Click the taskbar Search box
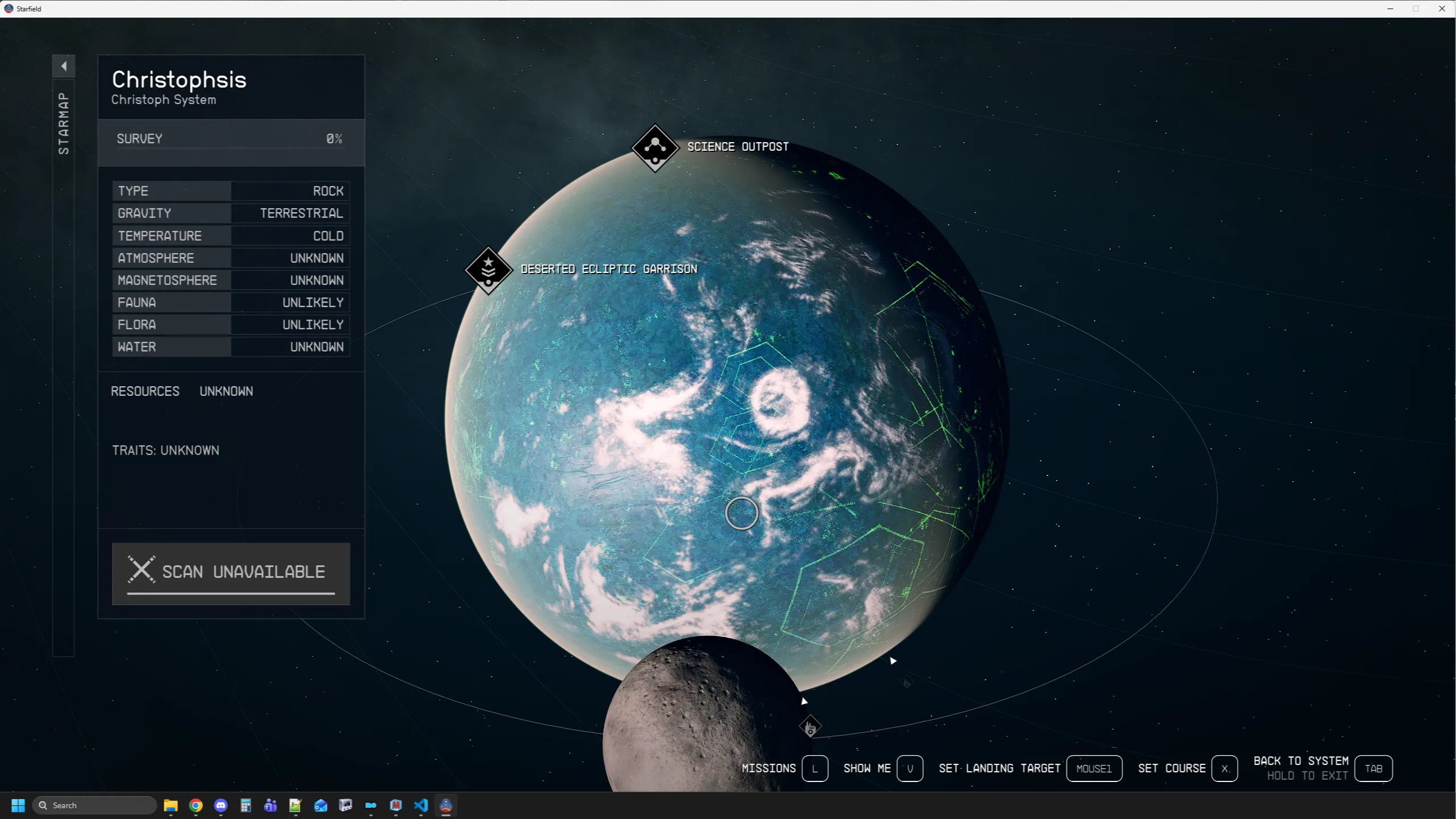The width and height of the screenshot is (1456, 819). click(x=94, y=805)
